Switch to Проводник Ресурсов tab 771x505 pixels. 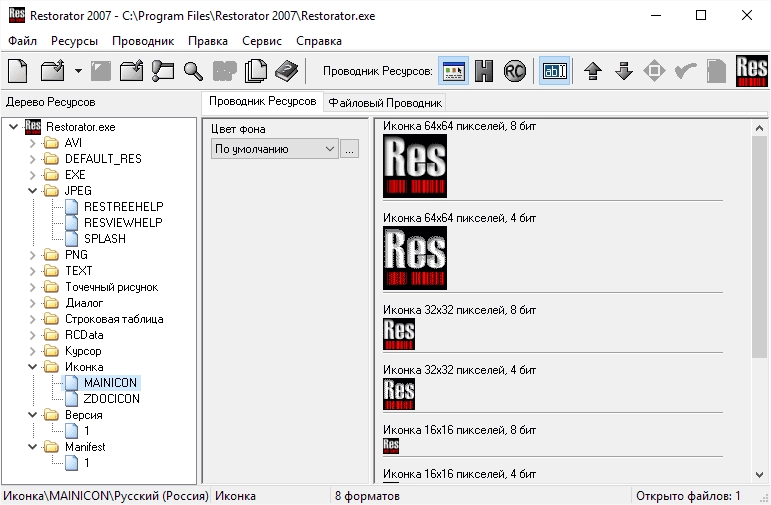click(x=263, y=101)
